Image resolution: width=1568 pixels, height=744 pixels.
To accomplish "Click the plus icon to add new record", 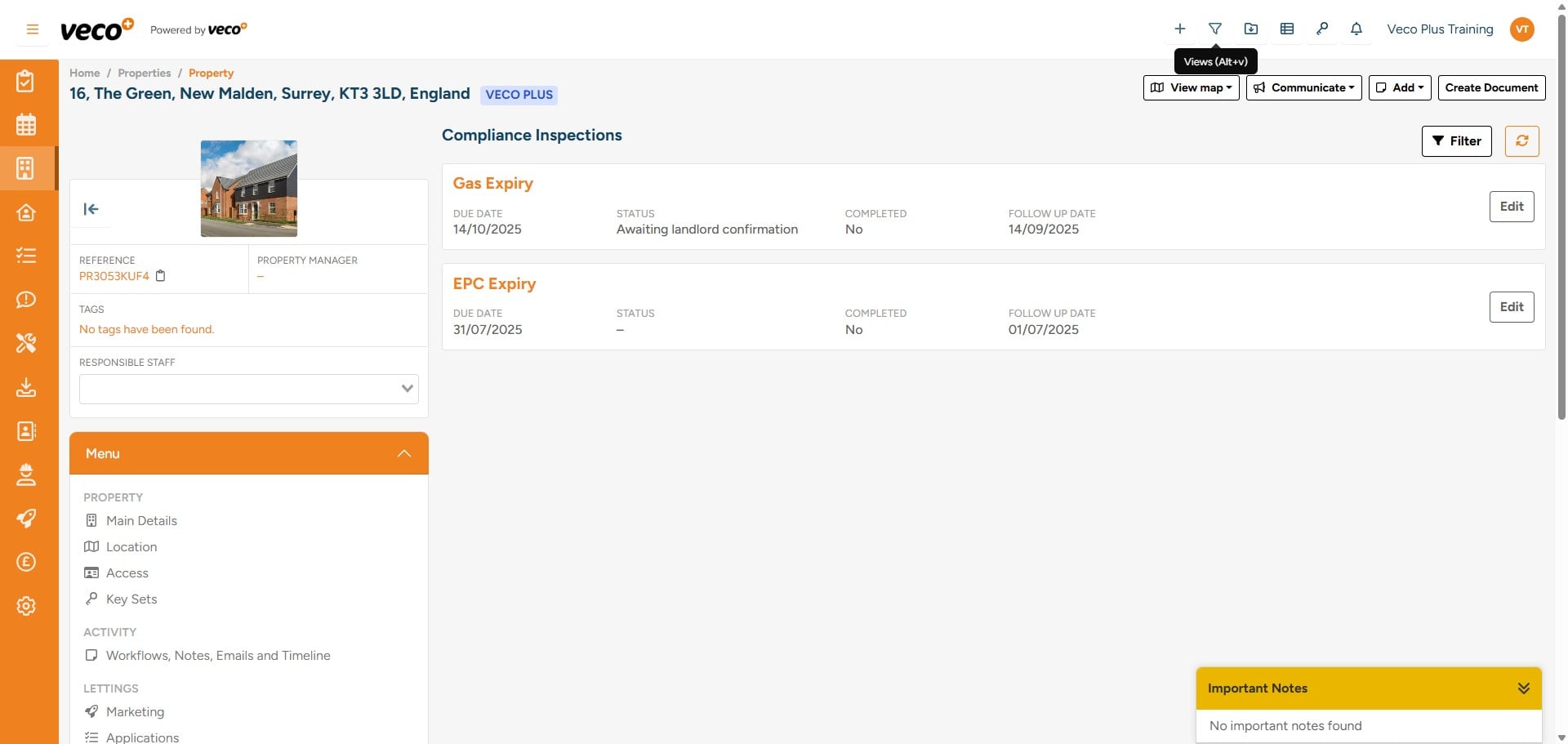I will pyautogui.click(x=1179, y=28).
